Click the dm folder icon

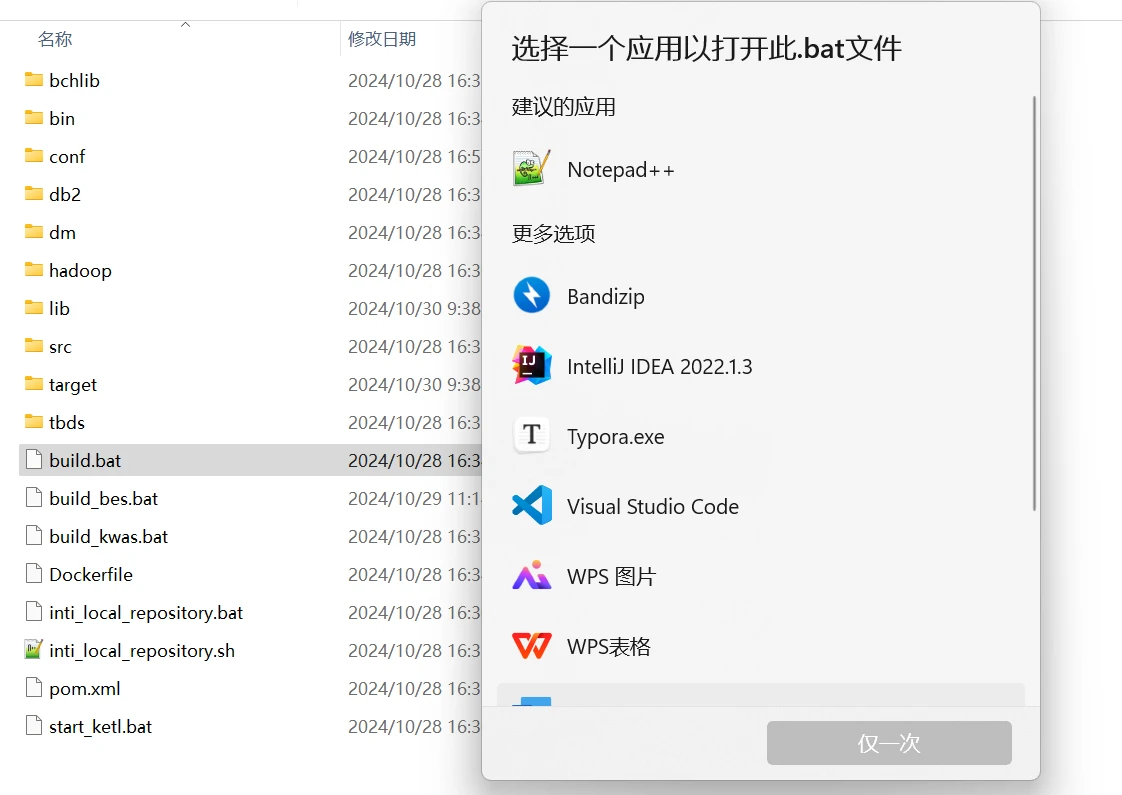coord(34,231)
